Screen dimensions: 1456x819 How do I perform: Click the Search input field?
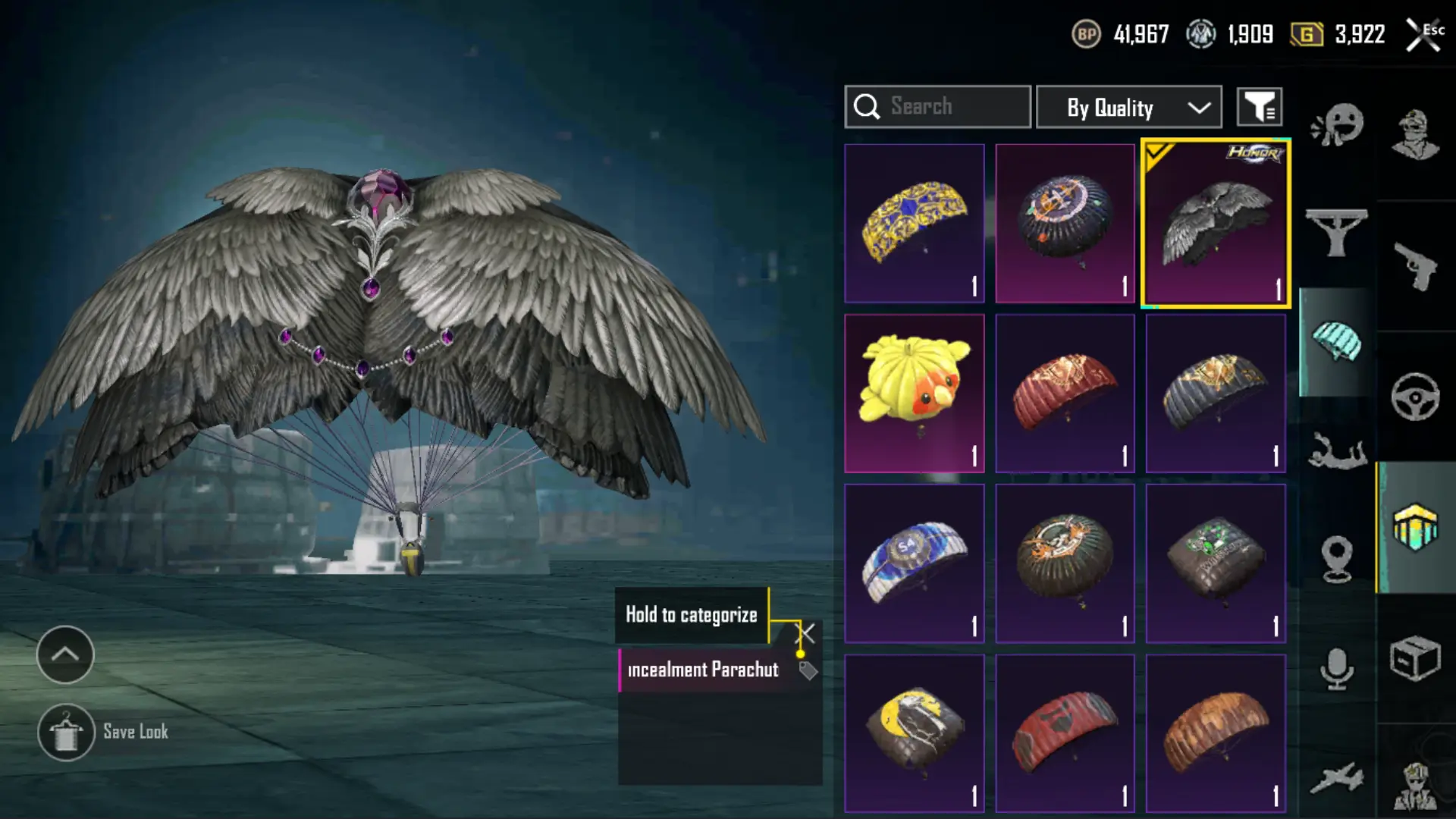click(938, 107)
